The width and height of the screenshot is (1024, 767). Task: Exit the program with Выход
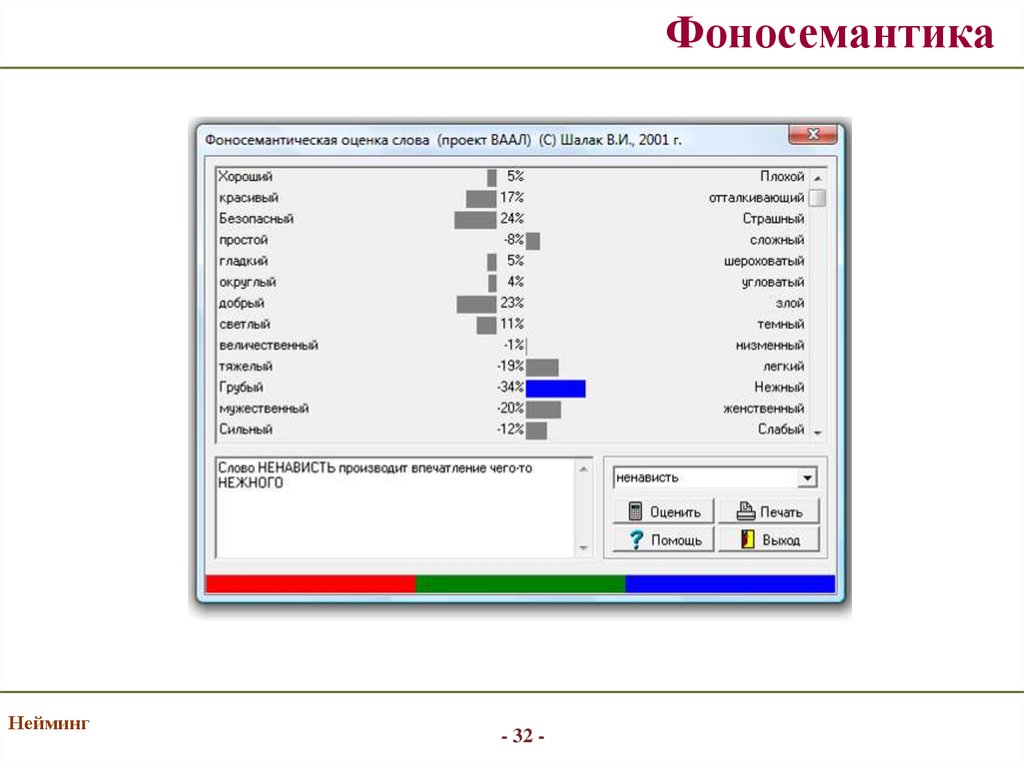(x=769, y=540)
